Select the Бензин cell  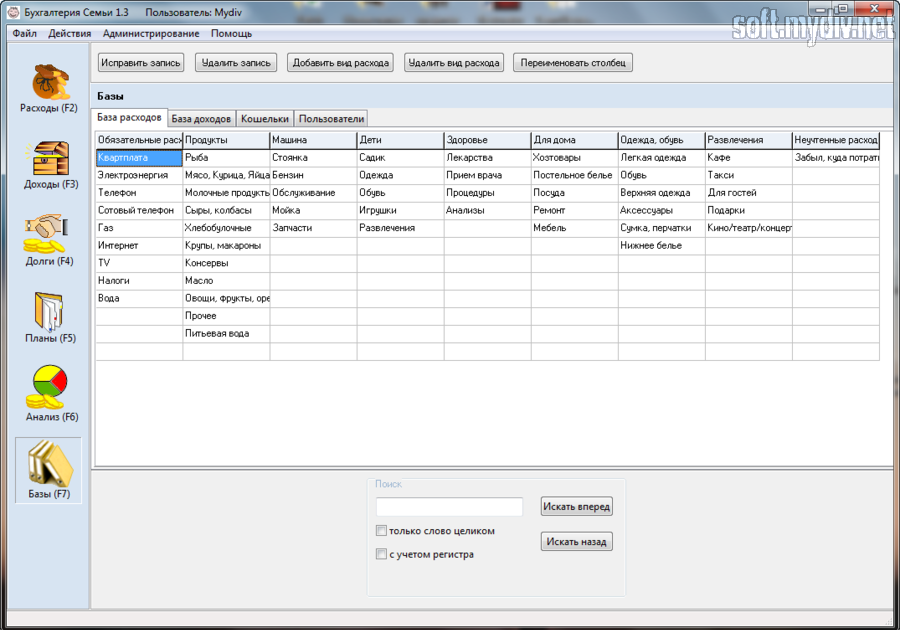coord(313,175)
